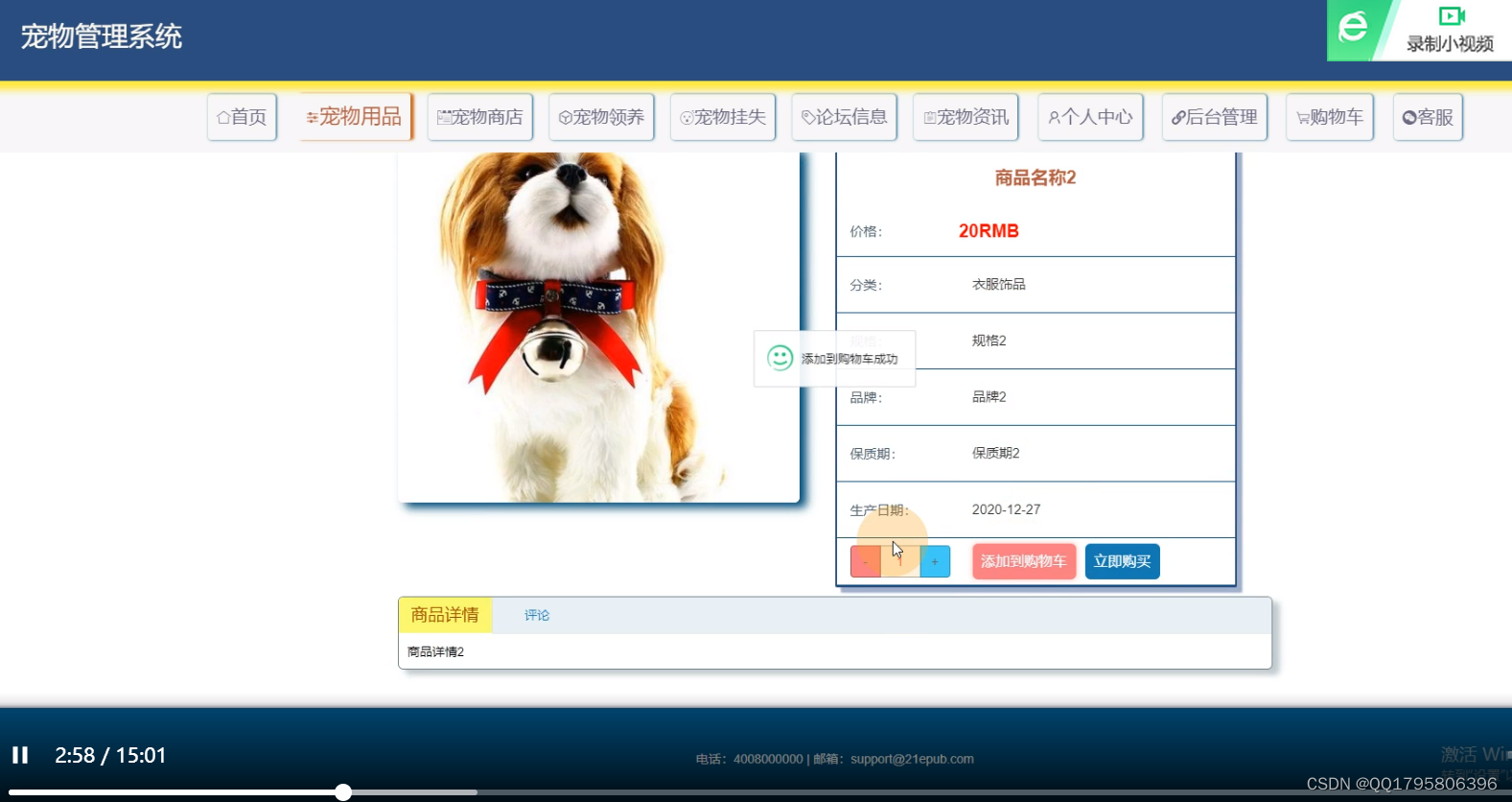This screenshot has width=1512, height=802.
Task: Switch to the 评论 comments tab
Action: 537,615
